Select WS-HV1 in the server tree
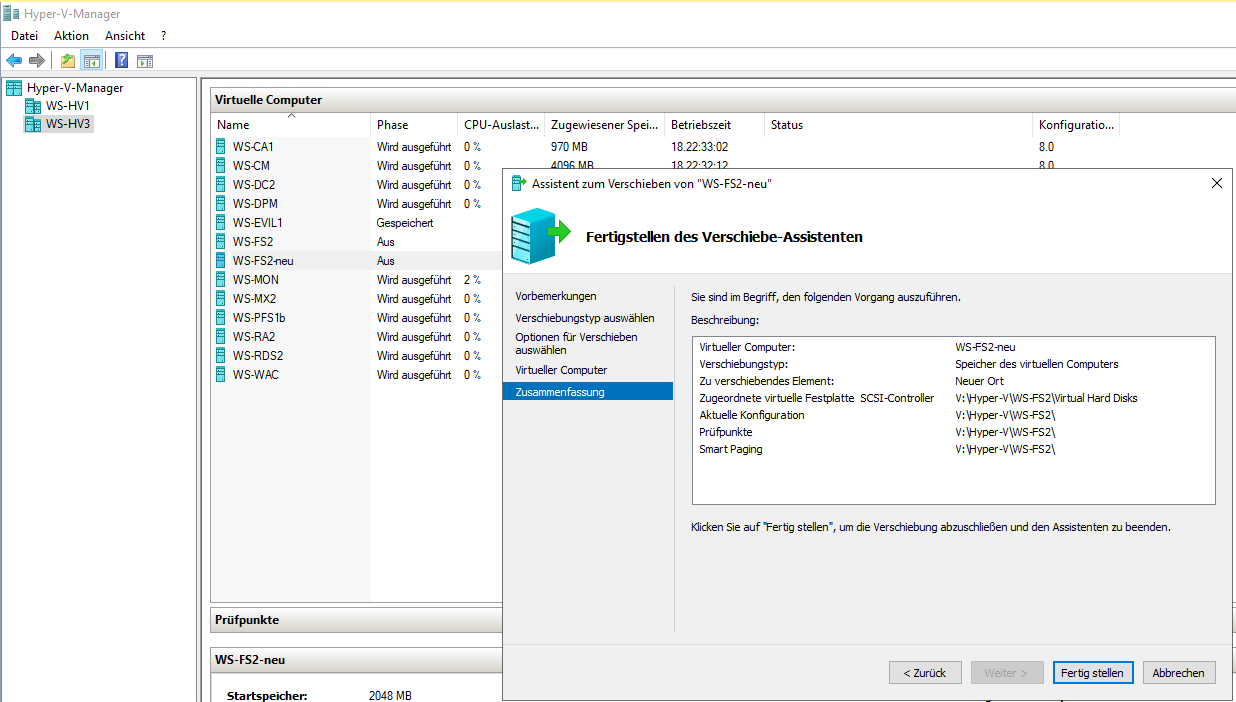Screen dimensions: 1236x702 coord(68,106)
